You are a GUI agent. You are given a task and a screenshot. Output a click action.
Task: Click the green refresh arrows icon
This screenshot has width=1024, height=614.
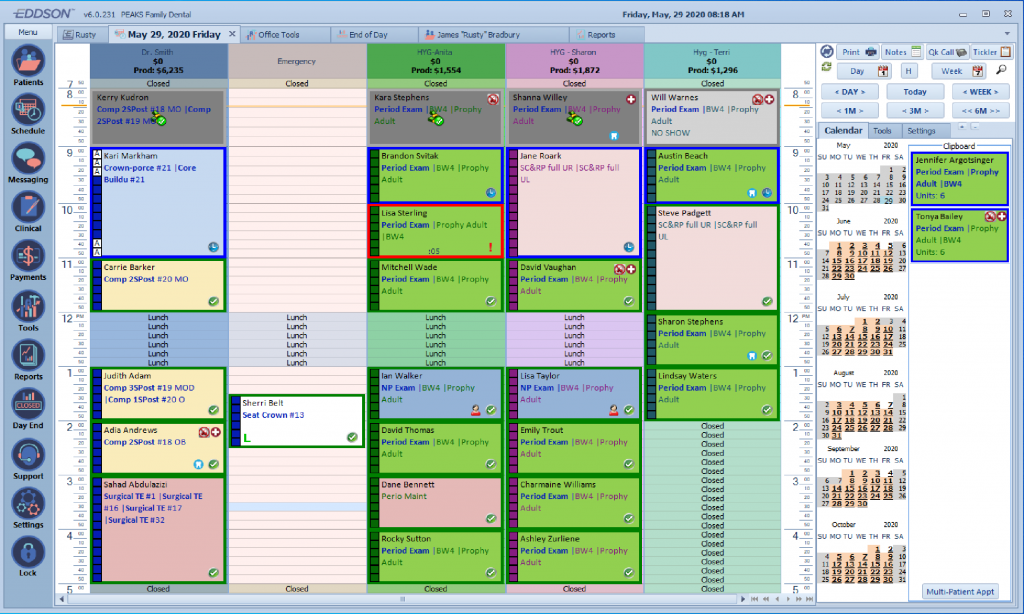click(826, 67)
